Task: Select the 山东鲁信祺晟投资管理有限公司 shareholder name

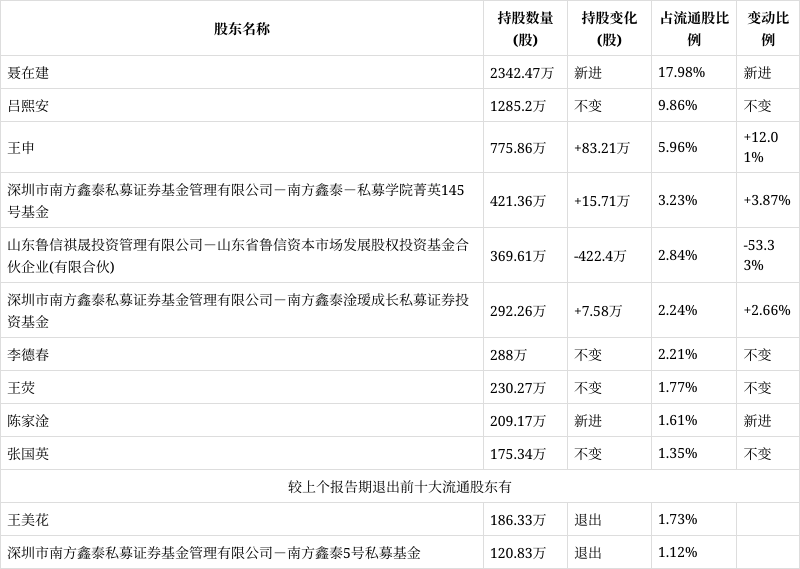Action: click(238, 256)
